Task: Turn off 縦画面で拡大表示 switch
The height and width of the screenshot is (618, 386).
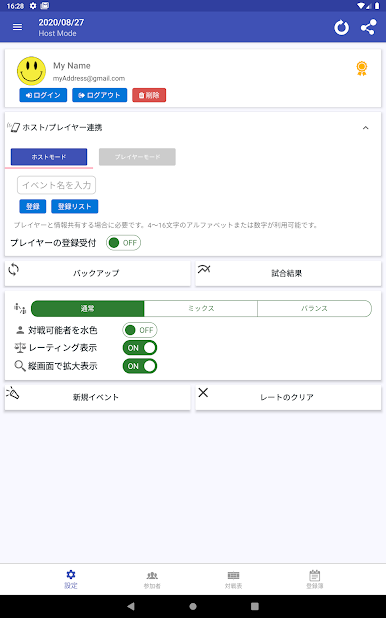Action: pos(140,366)
